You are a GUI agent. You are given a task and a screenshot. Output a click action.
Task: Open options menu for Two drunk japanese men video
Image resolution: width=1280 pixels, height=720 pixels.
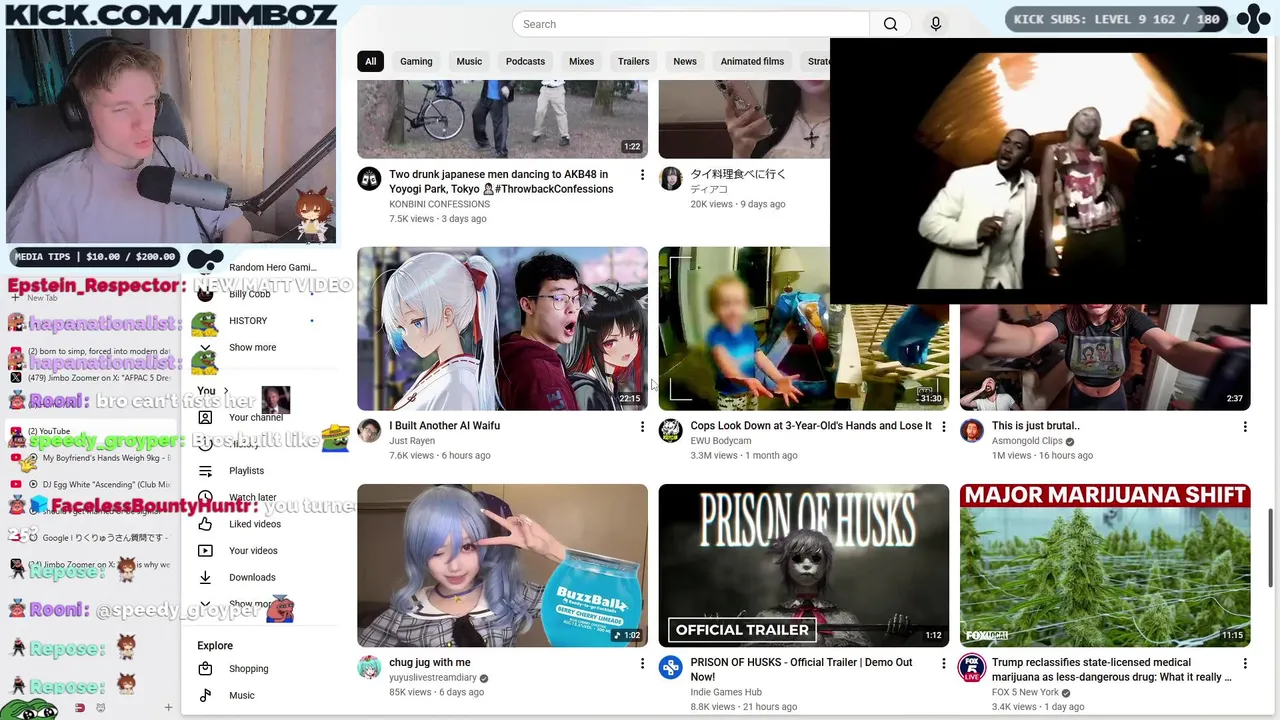coord(642,175)
